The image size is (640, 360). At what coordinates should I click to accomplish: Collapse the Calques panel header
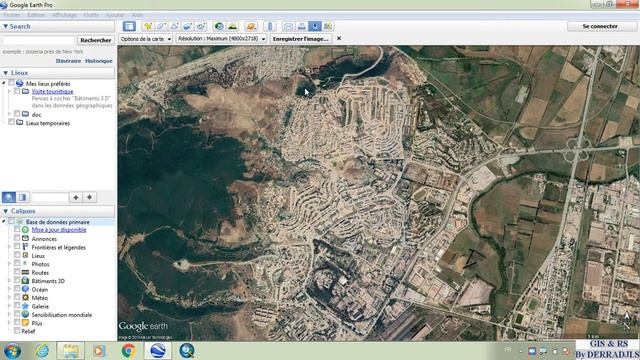tap(58, 211)
